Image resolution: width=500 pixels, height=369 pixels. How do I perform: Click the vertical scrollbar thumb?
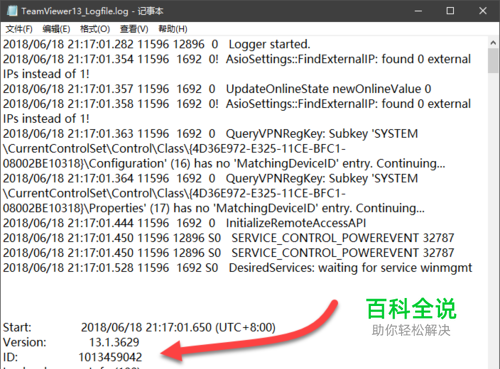point(493,61)
